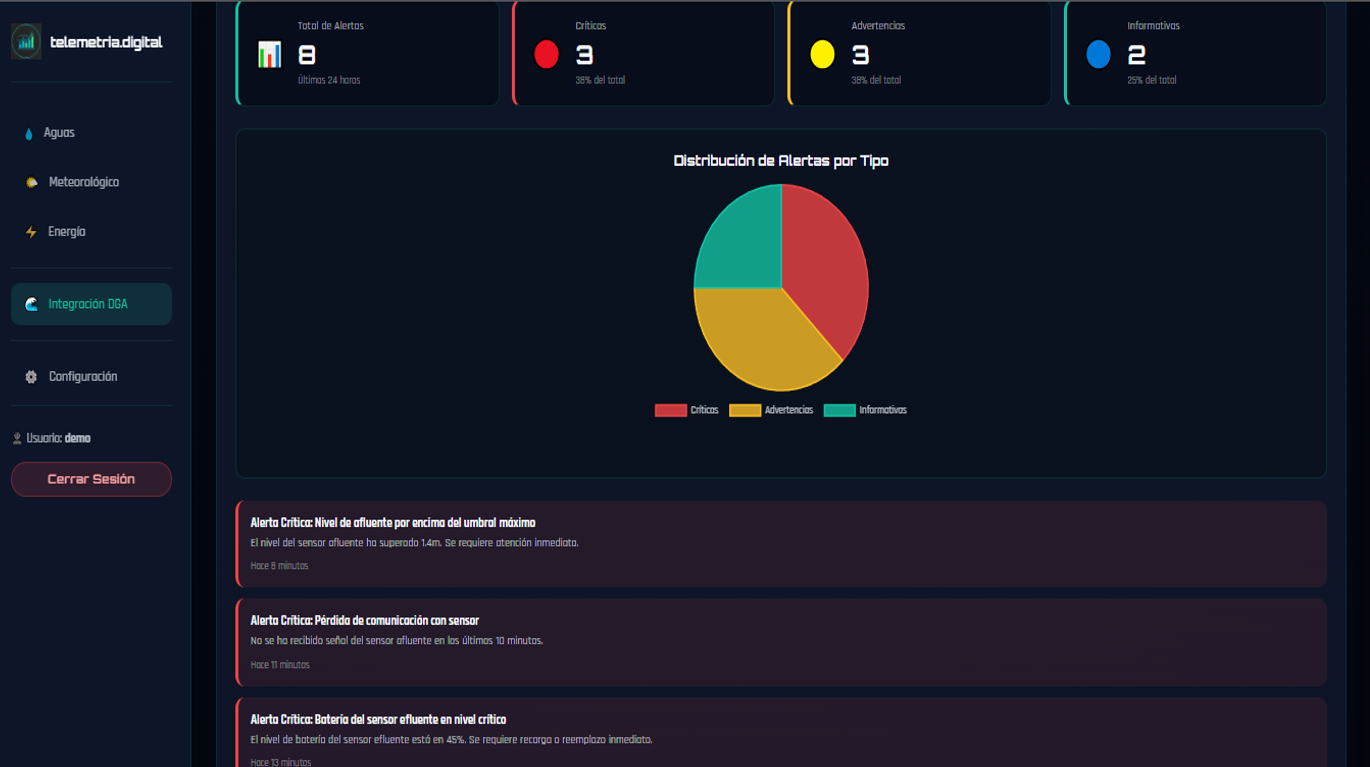Select the Integración DGA sidebar entry
The width and height of the screenshot is (1370, 767).
click(91, 304)
